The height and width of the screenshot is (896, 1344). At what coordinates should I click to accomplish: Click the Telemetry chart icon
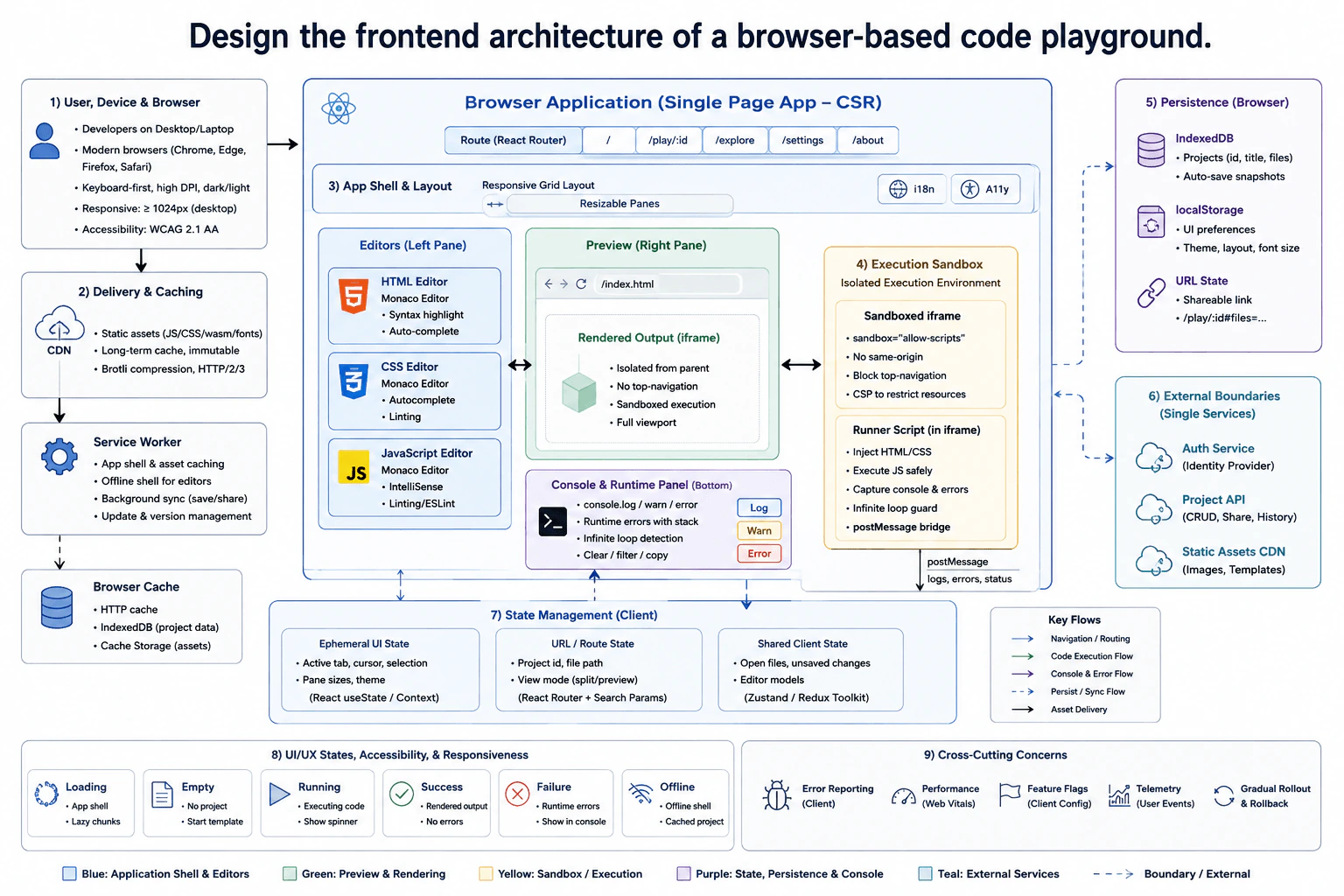[1119, 795]
